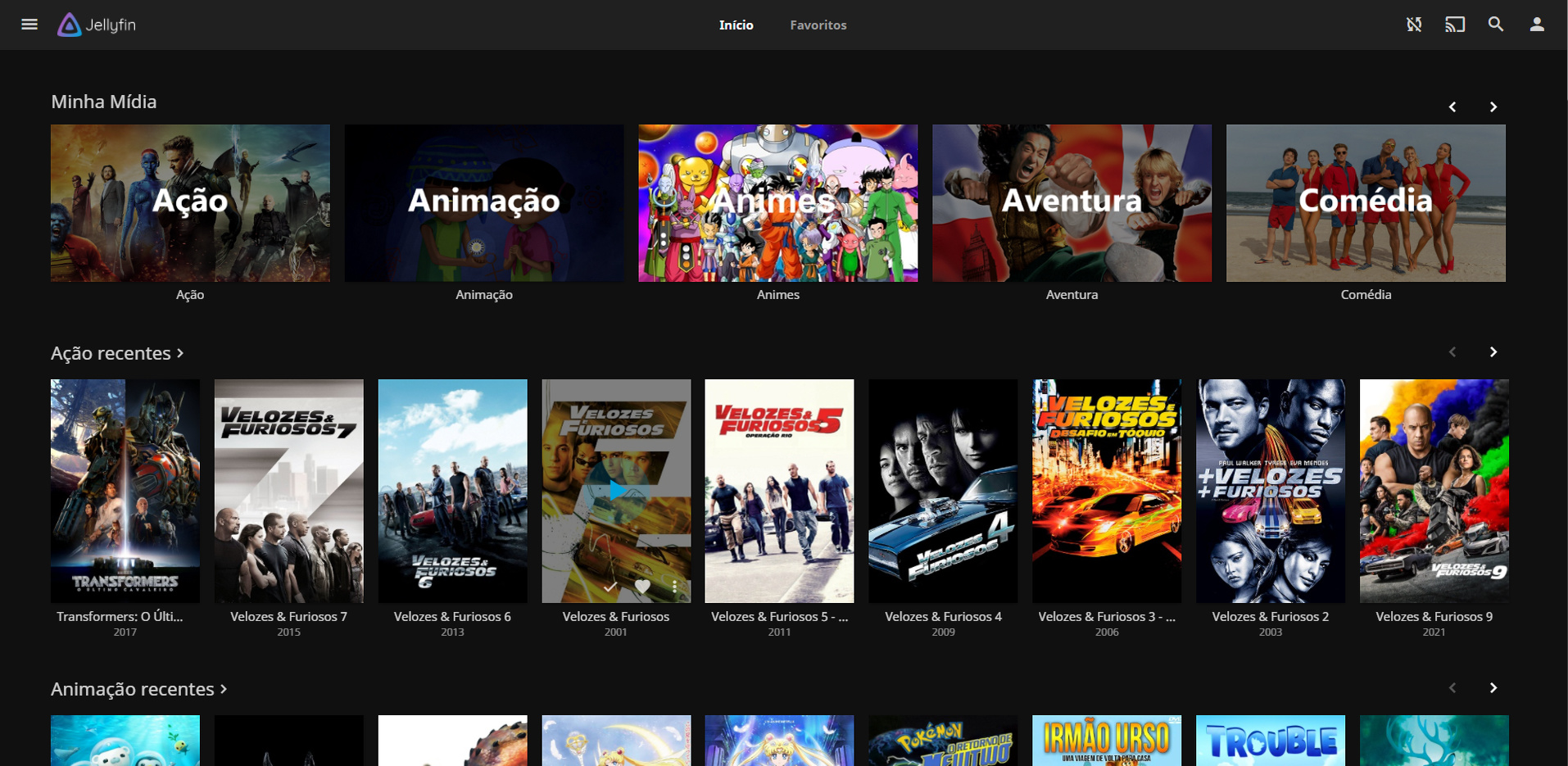This screenshot has width=1568, height=766.
Task: Open the Animação recentes section link
Action: point(139,689)
